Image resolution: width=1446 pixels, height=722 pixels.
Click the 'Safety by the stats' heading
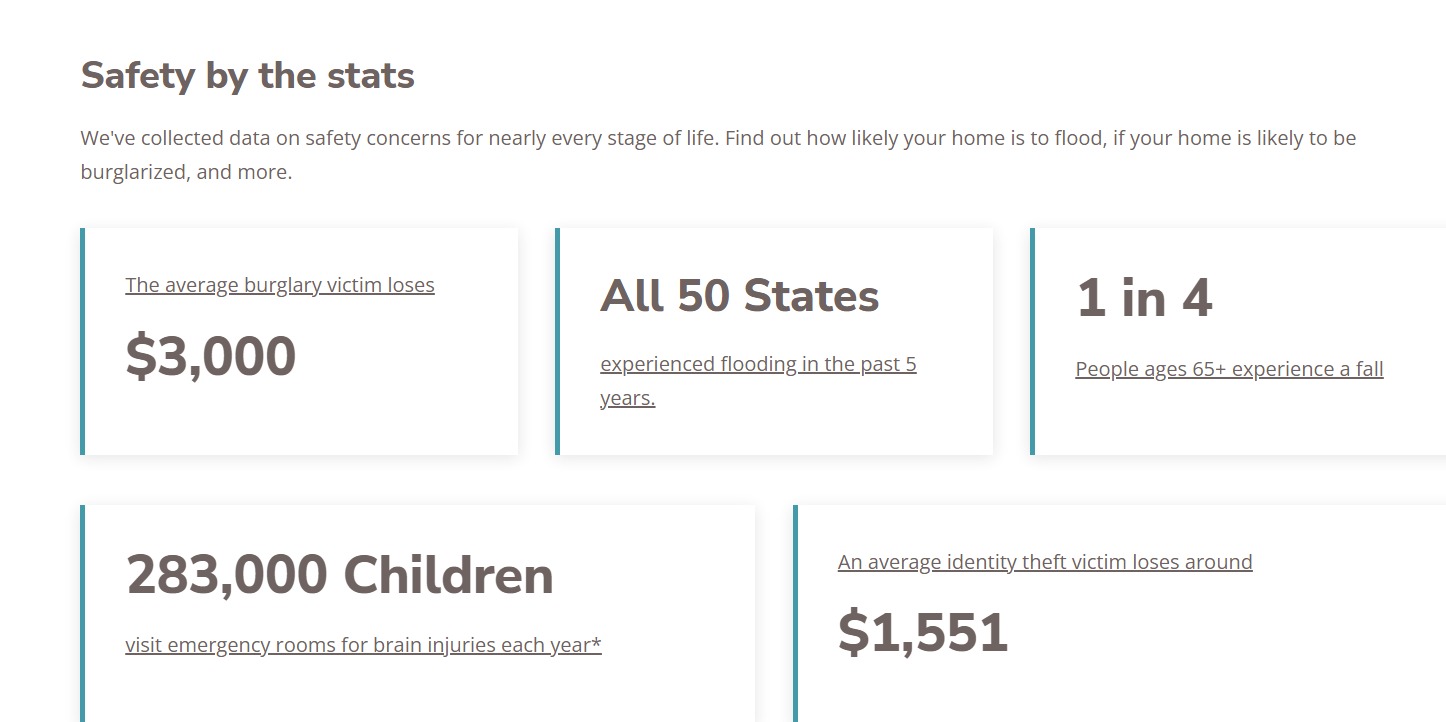[248, 75]
